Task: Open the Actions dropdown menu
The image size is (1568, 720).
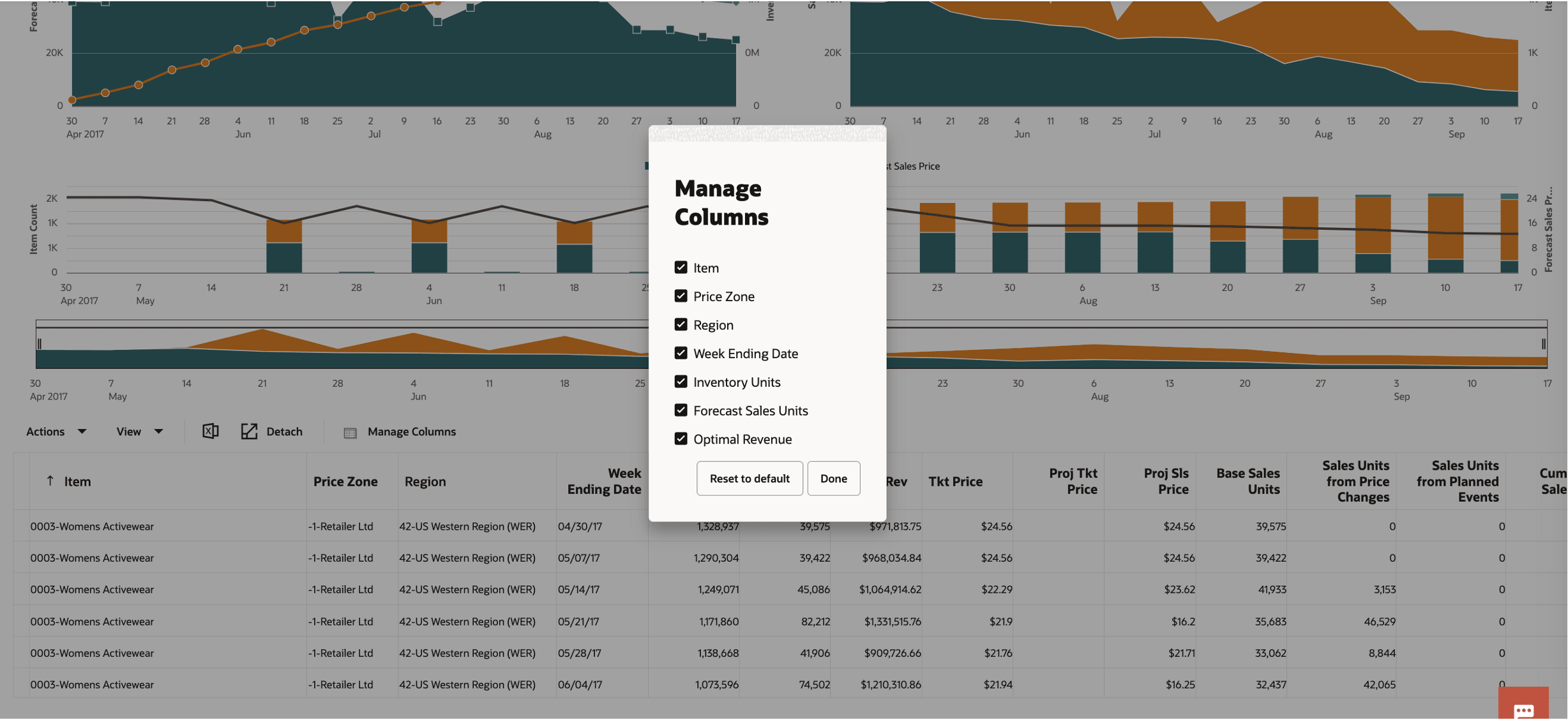Action: click(56, 431)
